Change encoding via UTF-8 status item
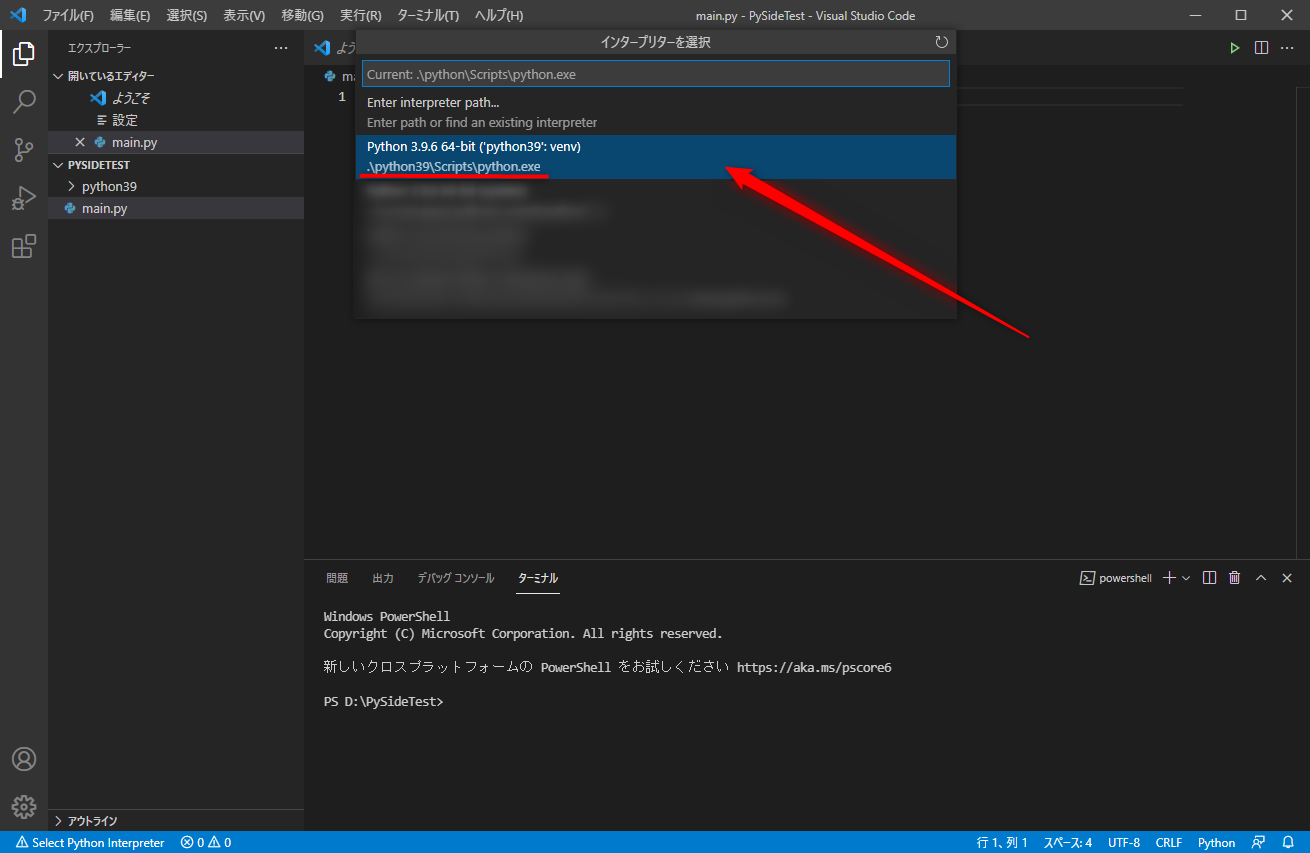The height and width of the screenshot is (853, 1310). point(1124,842)
